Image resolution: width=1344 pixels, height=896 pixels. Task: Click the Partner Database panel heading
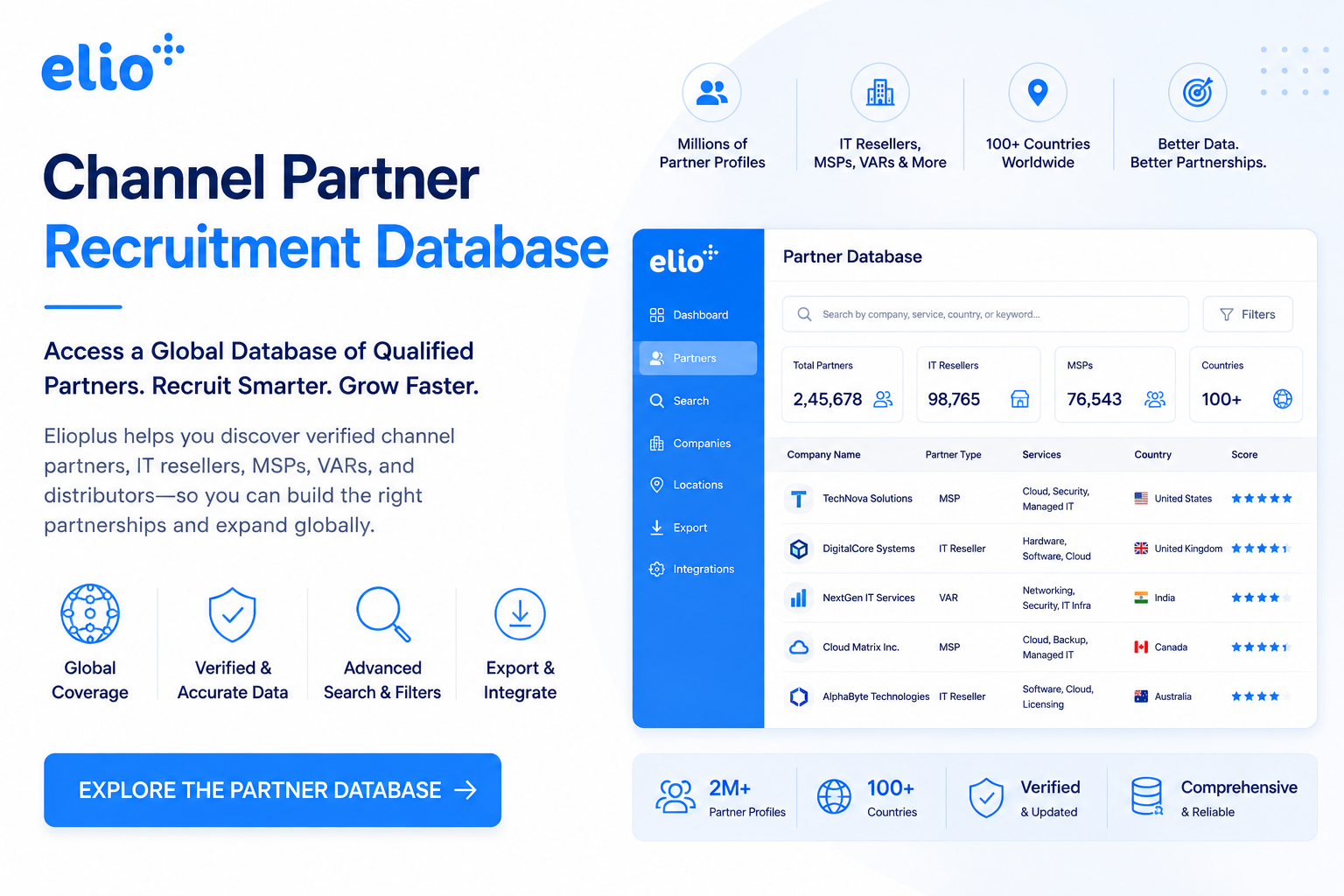tap(852, 256)
